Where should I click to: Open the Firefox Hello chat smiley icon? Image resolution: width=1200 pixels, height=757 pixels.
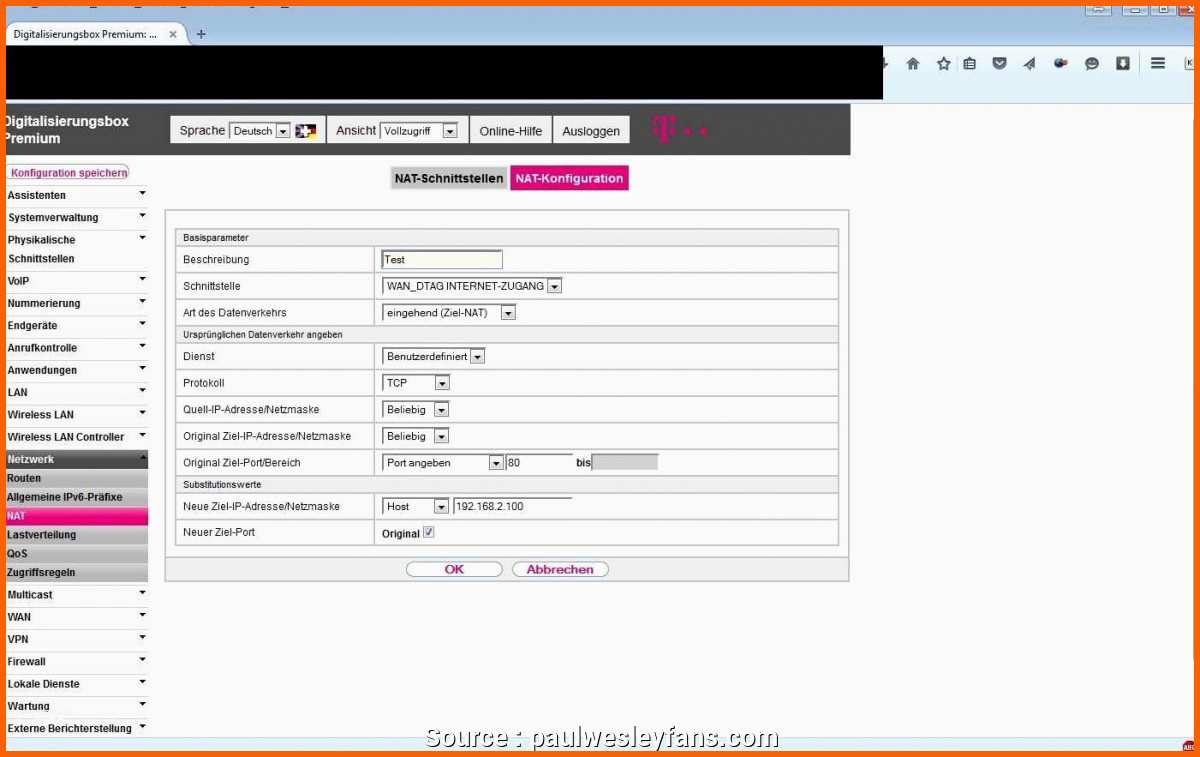coord(1092,64)
